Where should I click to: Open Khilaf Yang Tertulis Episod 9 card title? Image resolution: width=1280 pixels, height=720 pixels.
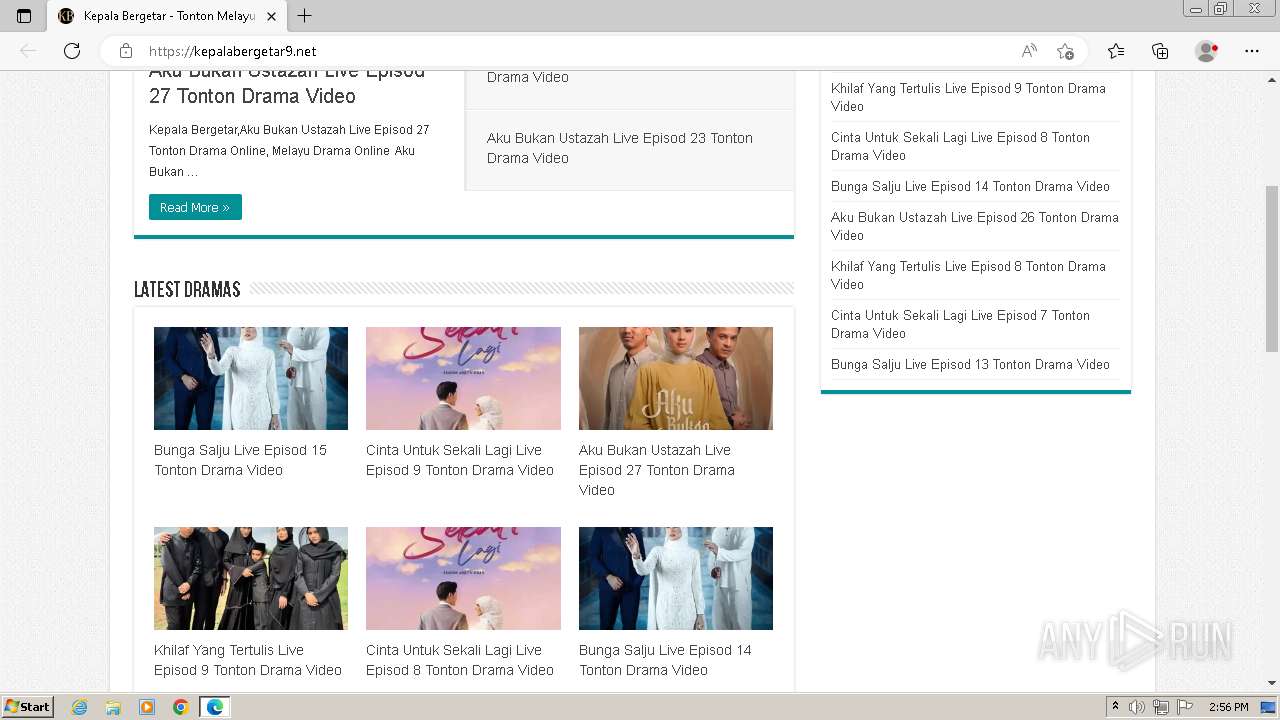tap(248, 660)
